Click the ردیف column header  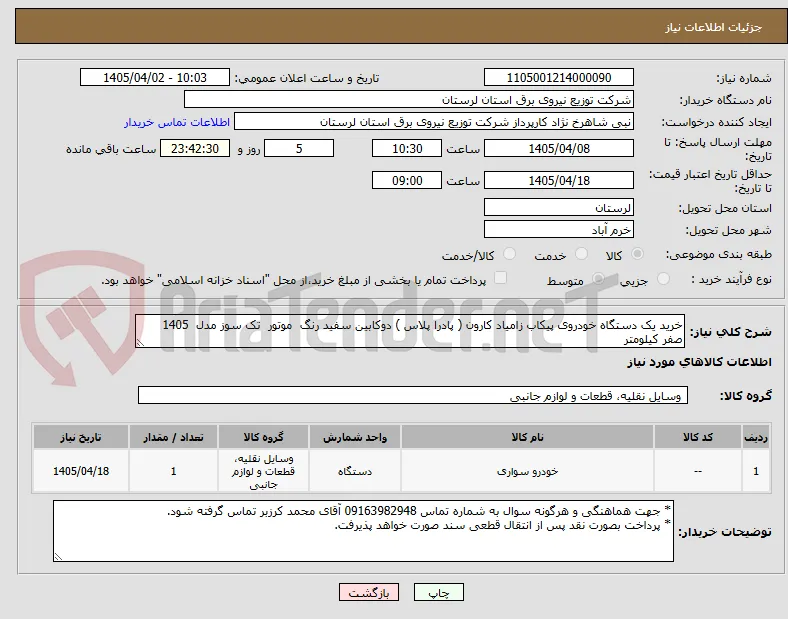pyautogui.click(x=756, y=437)
